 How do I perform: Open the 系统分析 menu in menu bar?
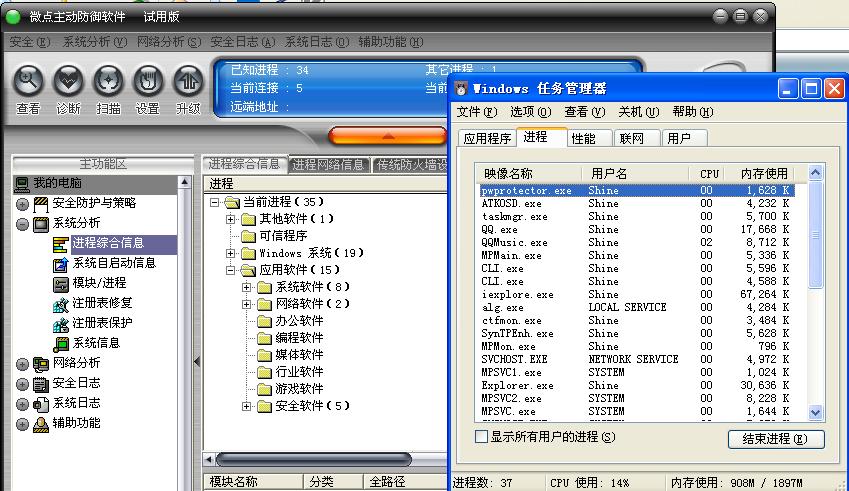point(95,42)
